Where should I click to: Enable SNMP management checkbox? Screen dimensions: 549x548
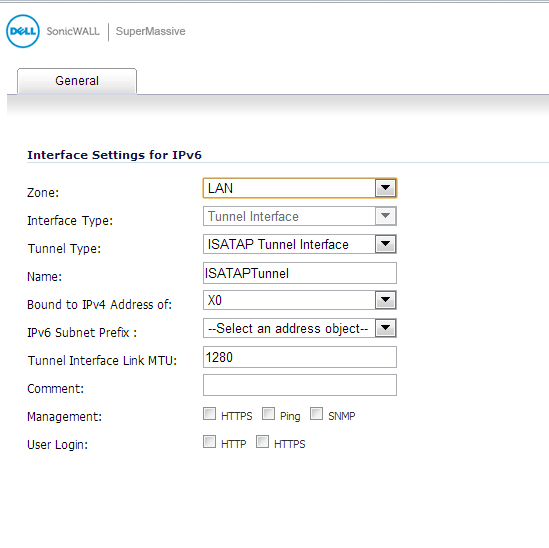(317, 414)
